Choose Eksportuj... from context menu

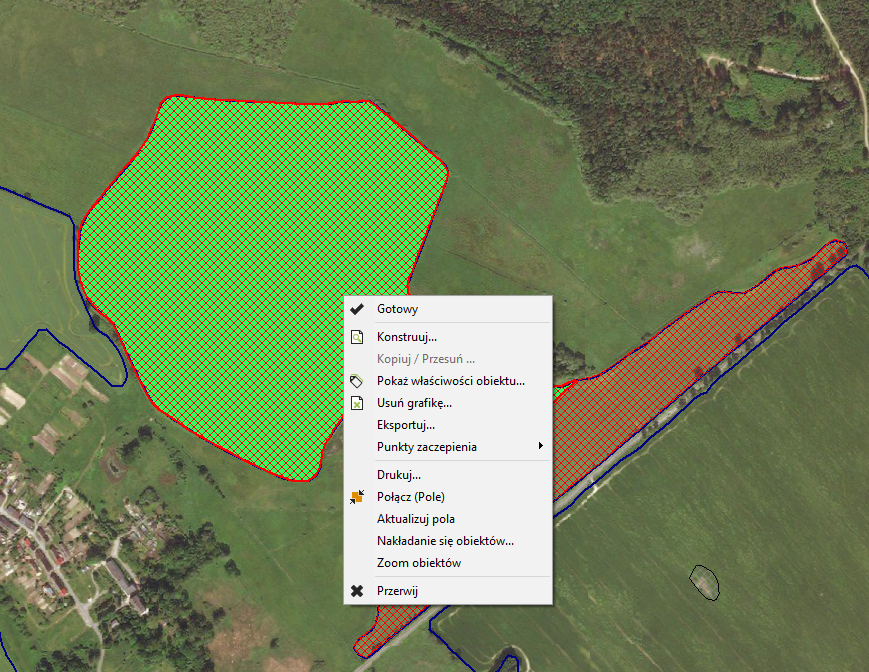click(x=448, y=425)
